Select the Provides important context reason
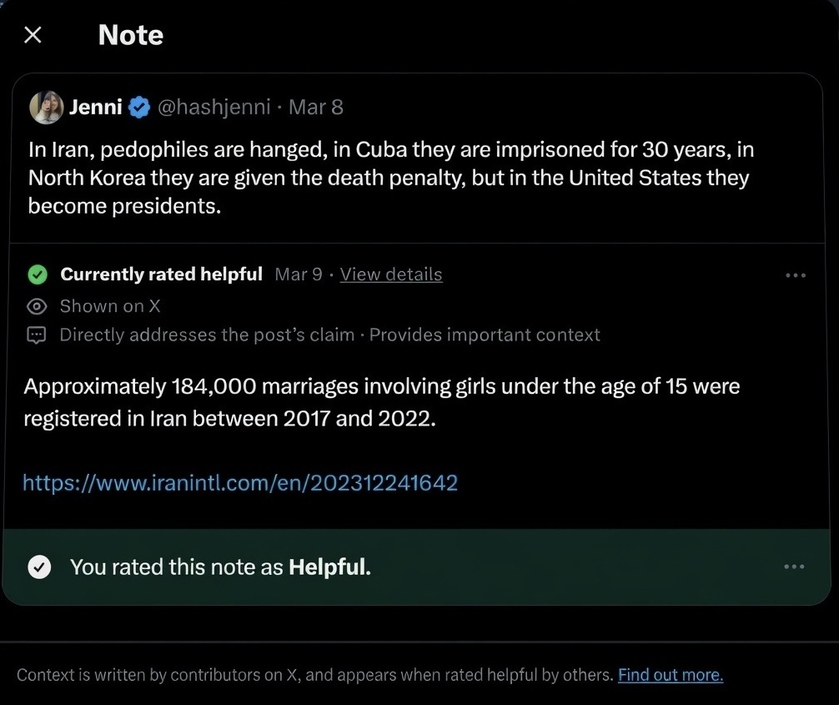The width and height of the screenshot is (839, 705). [484, 335]
